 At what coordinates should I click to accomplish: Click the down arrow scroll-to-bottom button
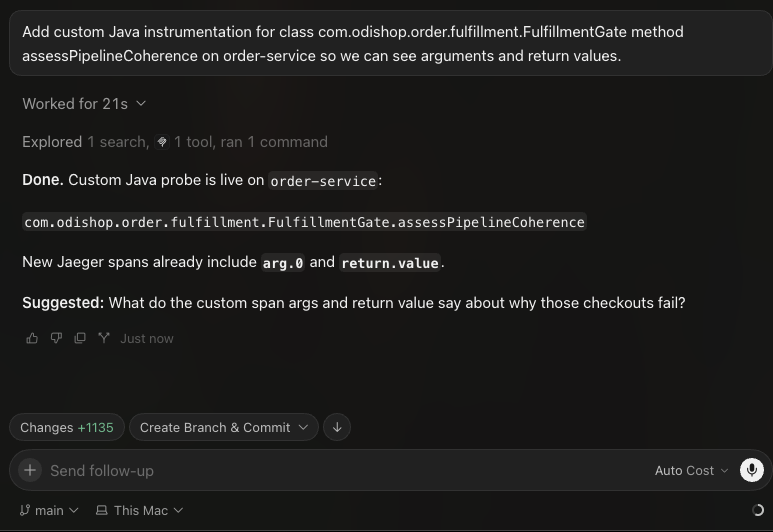pyautogui.click(x=337, y=427)
